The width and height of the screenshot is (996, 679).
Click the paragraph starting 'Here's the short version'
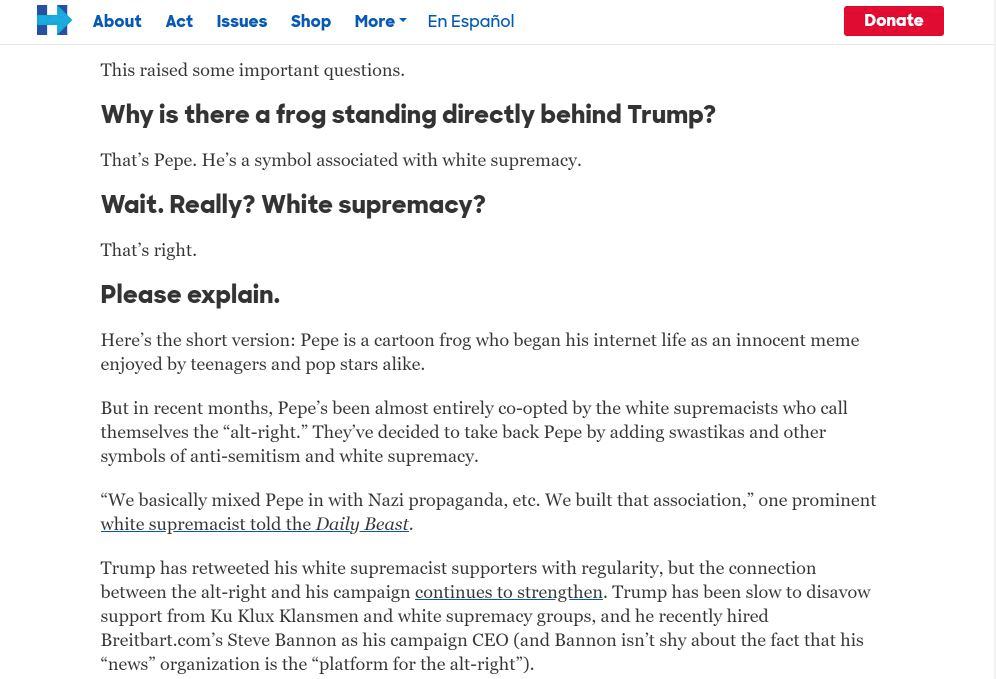tap(480, 352)
